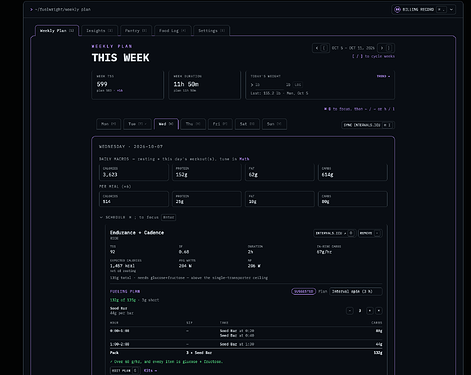Screen dimensions: 471x375
Task: Click the weight input field
Action: 269,85
